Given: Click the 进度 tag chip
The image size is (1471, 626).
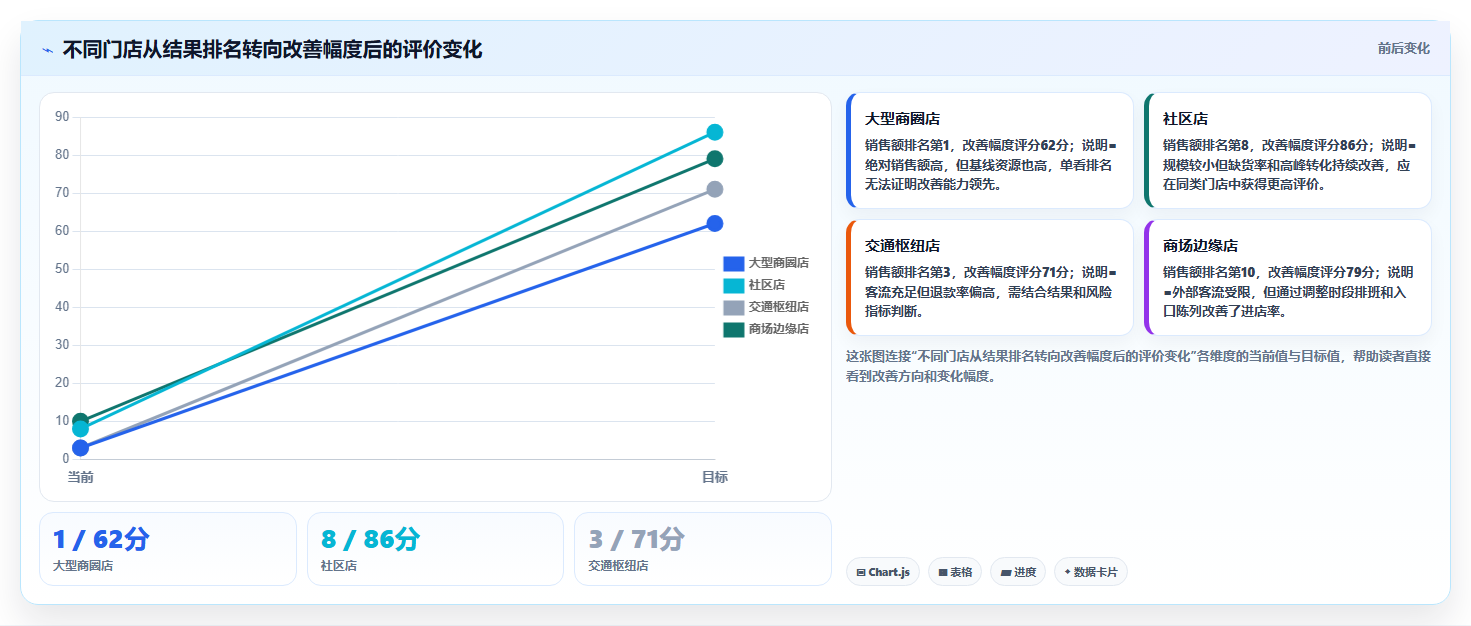Looking at the screenshot, I should [1018, 572].
